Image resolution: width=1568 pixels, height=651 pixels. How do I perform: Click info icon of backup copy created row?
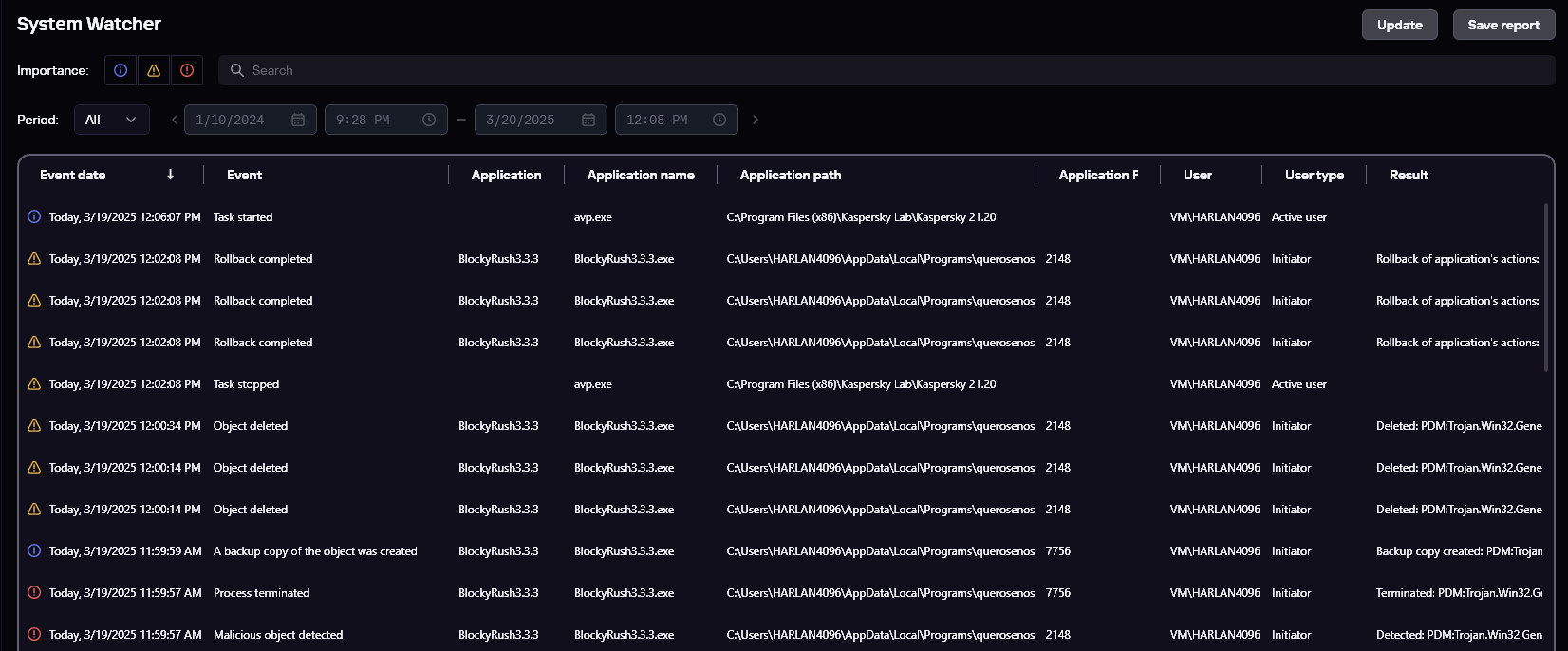coord(34,551)
